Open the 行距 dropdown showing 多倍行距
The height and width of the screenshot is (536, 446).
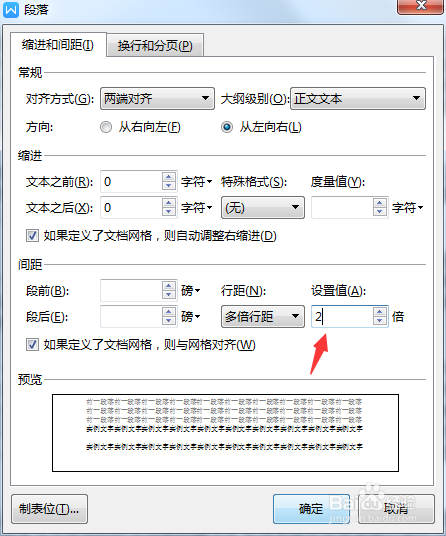pos(263,317)
